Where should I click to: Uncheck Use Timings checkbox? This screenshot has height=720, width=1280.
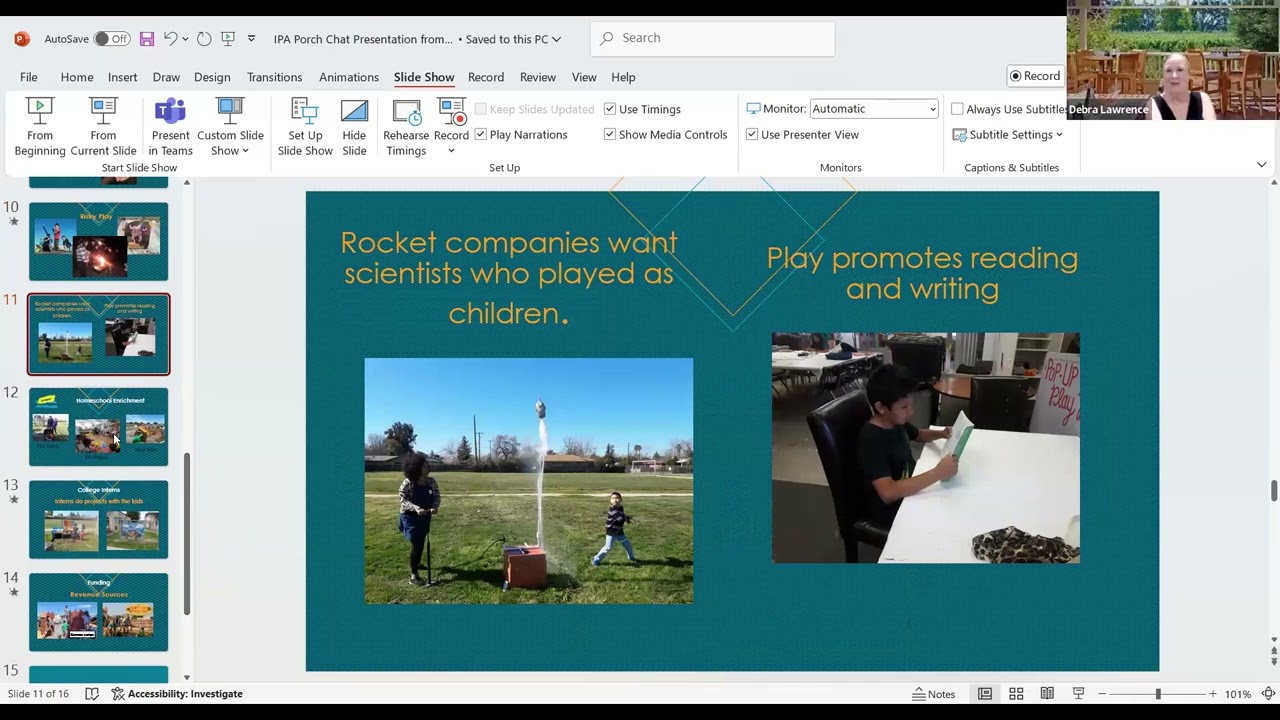610,109
